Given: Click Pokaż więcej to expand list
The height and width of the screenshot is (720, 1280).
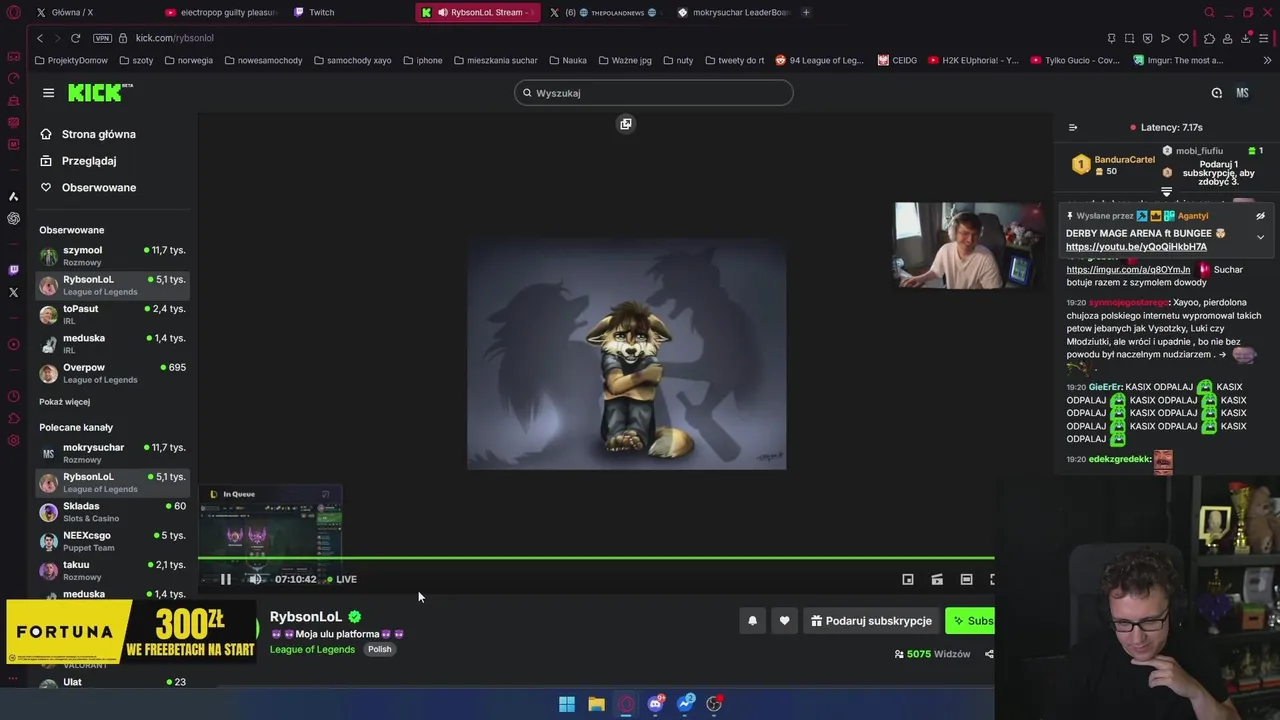Looking at the screenshot, I should [x=64, y=402].
